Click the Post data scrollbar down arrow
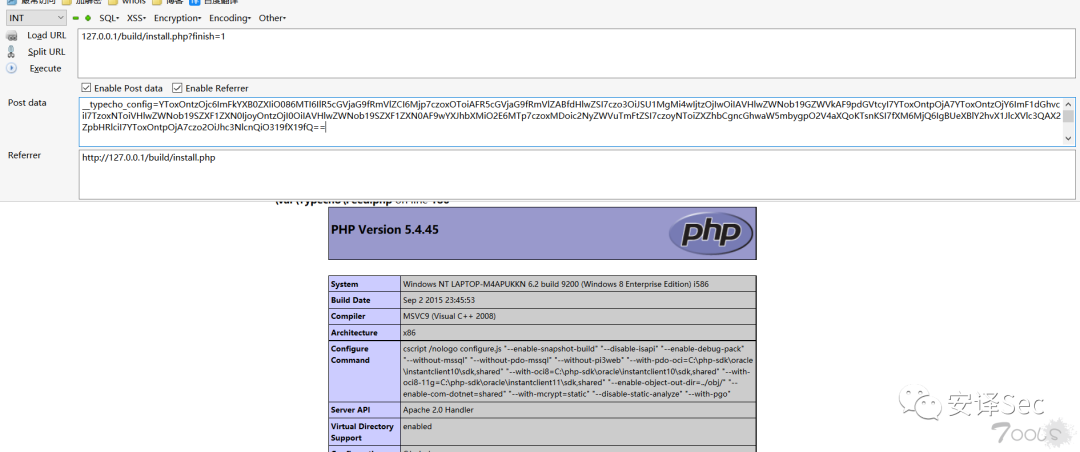The image size is (1080, 452). tap(1068, 139)
